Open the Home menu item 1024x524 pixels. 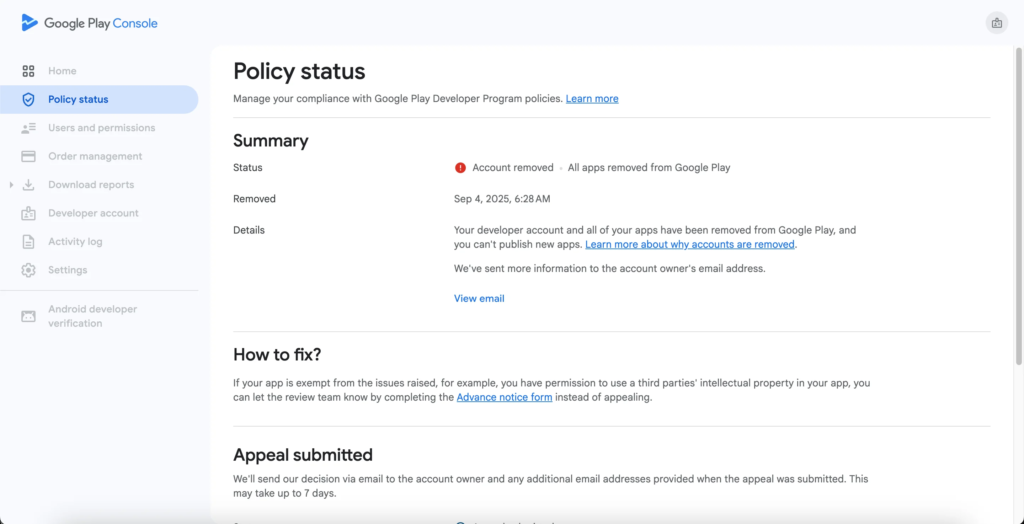(x=62, y=71)
